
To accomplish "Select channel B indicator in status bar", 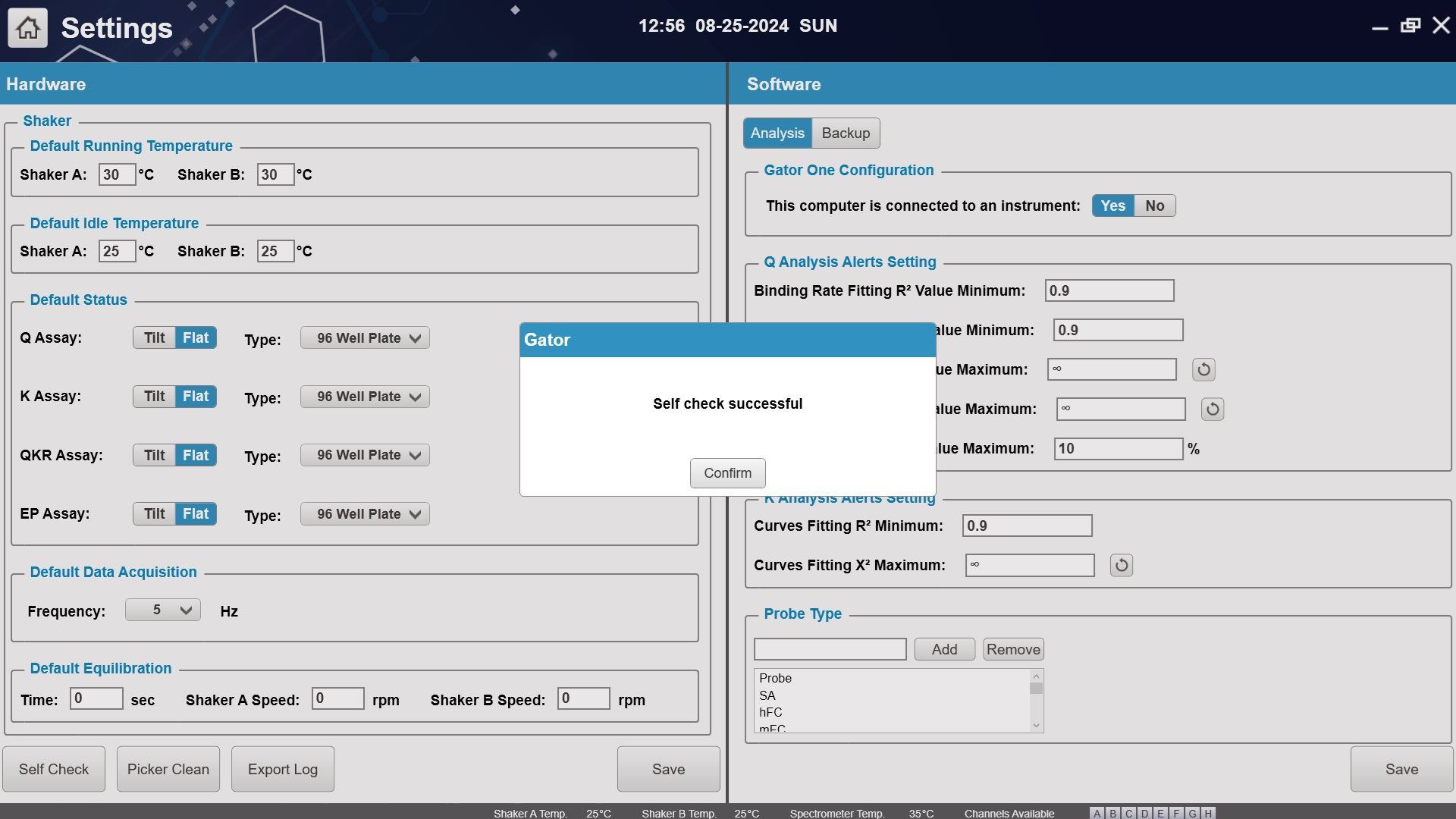I will [1112, 813].
